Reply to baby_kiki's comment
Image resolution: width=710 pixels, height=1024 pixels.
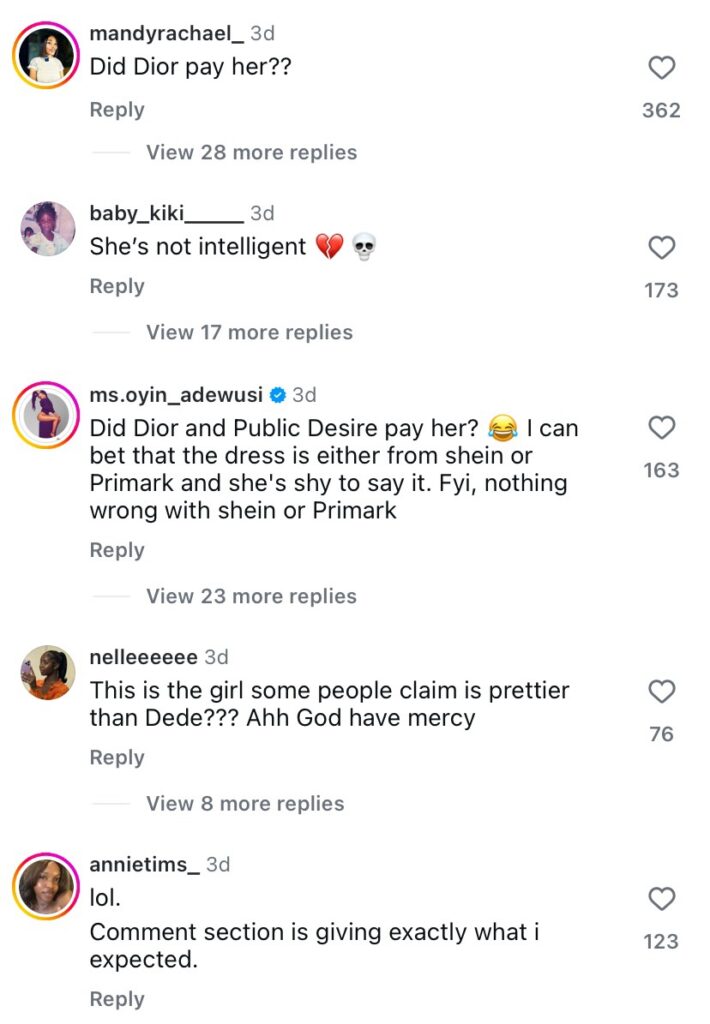117,286
